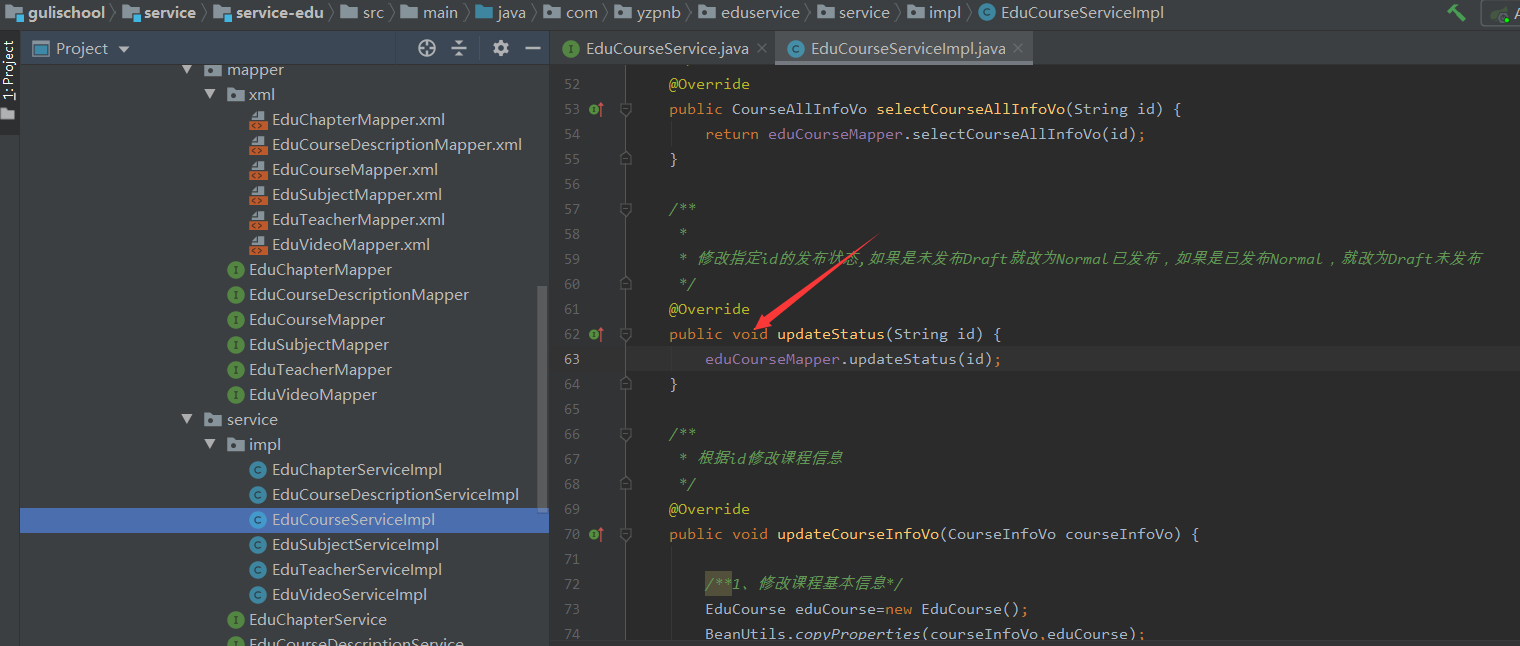Collapse the mapper folder in project tree
The width and height of the screenshot is (1520, 646).
[187, 70]
